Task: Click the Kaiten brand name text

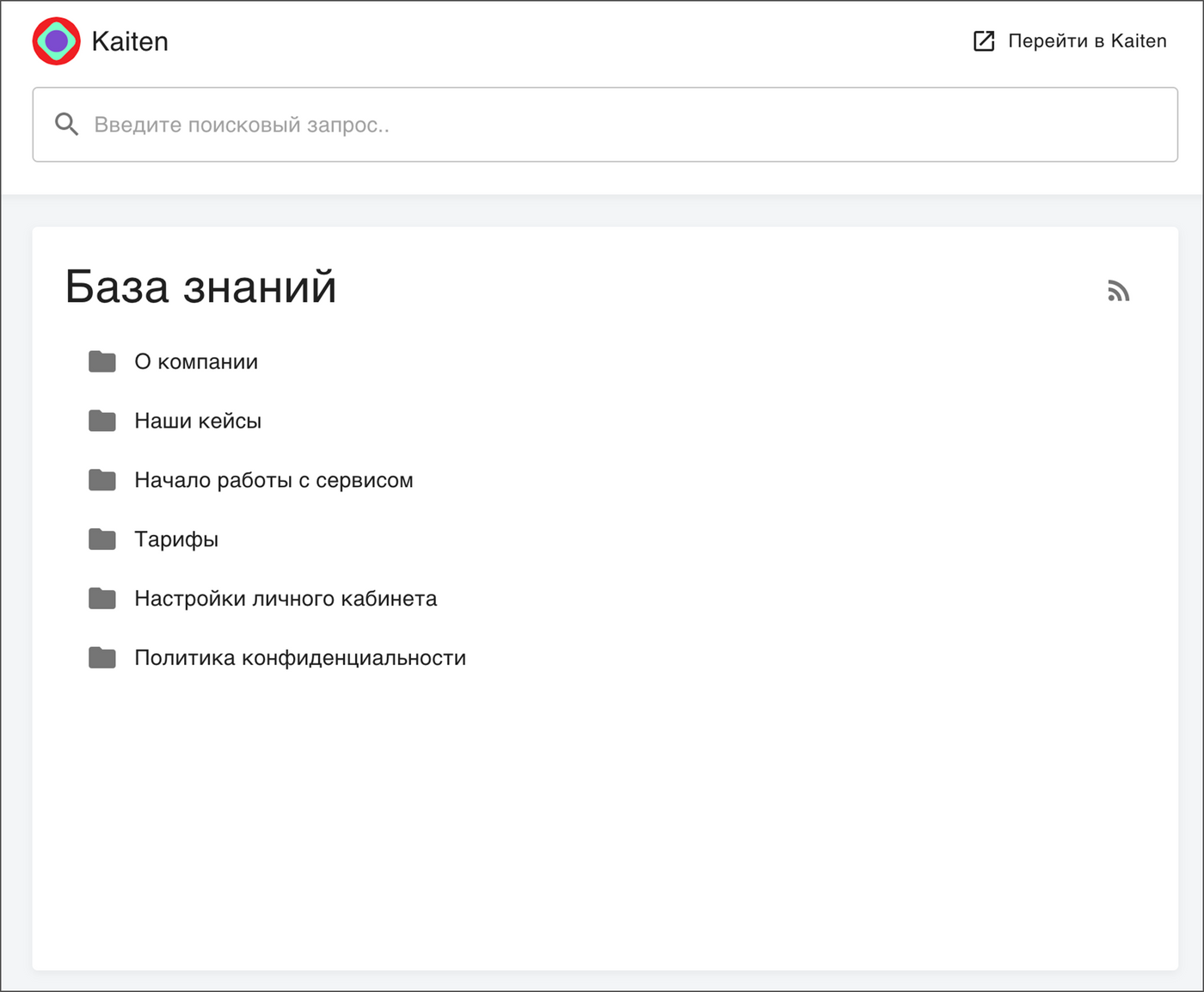Action: pyautogui.click(x=130, y=41)
